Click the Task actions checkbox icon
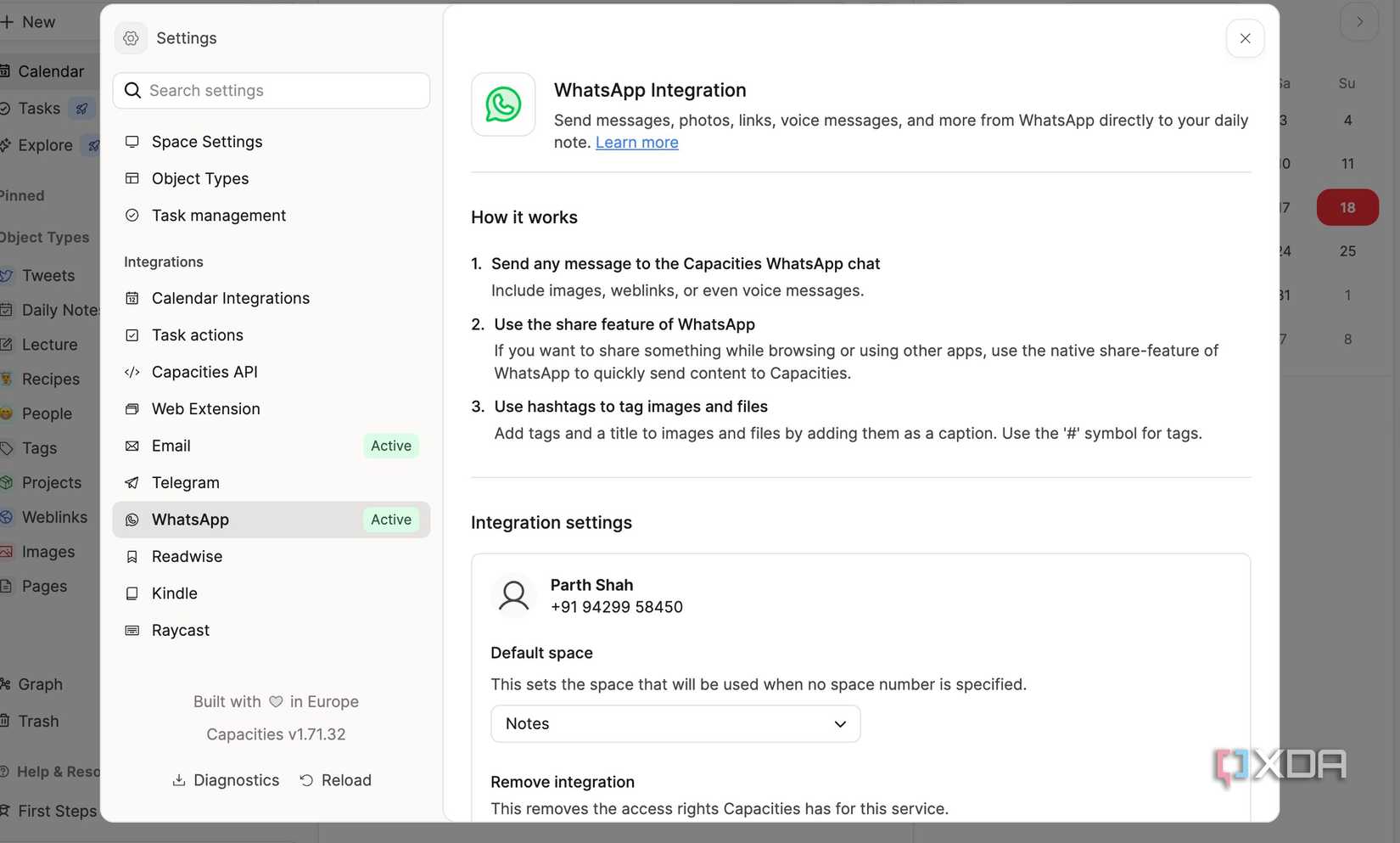This screenshot has height=843, width=1400. (x=132, y=335)
